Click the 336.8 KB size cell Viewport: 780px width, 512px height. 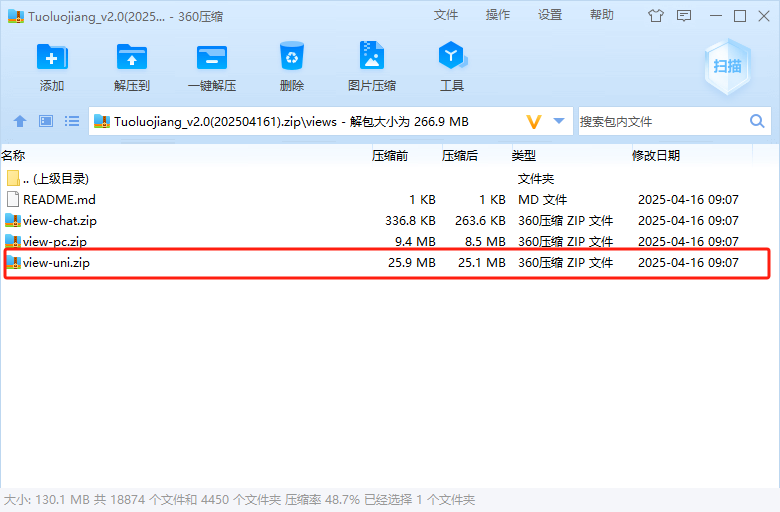(x=410, y=220)
